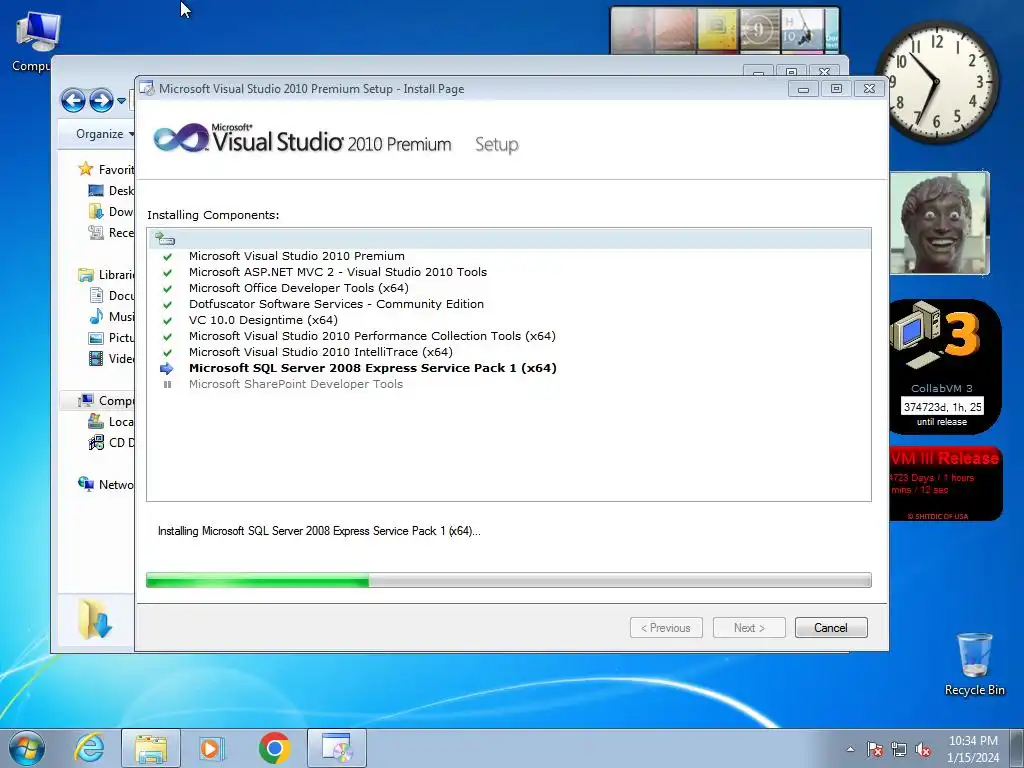This screenshot has width=1024, height=768.
Task: Click the install progress bar
Action: [x=509, y=580]
